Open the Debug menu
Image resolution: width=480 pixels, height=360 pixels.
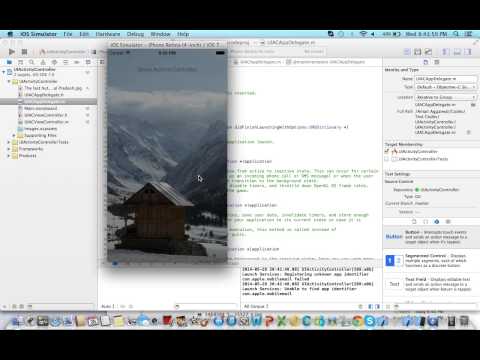[x=135, y=34]
